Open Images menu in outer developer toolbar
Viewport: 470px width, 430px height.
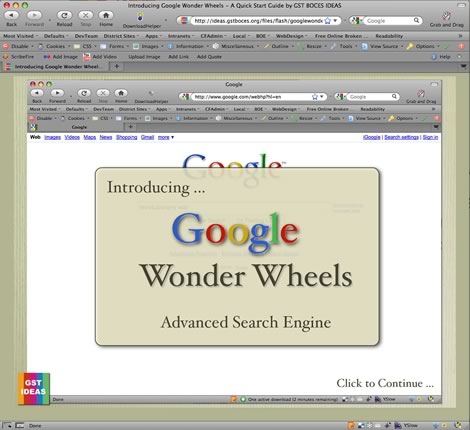(148, 46)
